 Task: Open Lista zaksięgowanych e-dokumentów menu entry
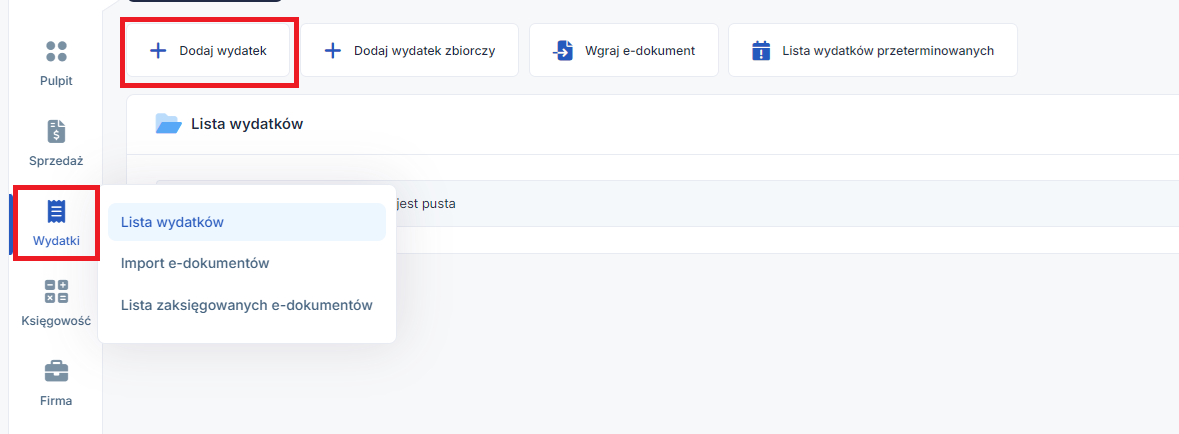pyautogui.click(x=247, y=305)
